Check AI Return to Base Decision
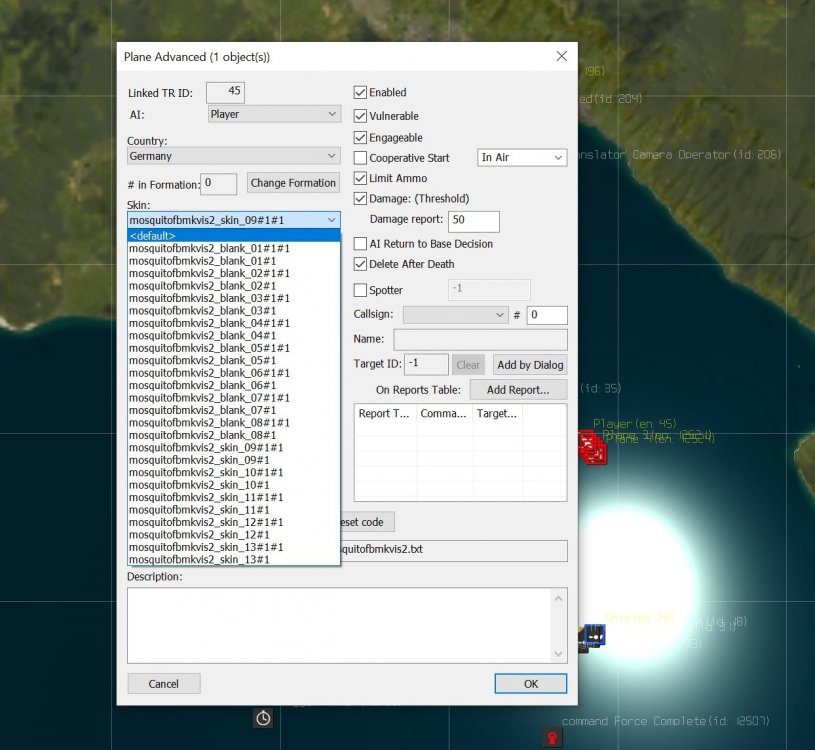Image resolution: width=815 pixels, height=750 pixels. pos(361,244)
